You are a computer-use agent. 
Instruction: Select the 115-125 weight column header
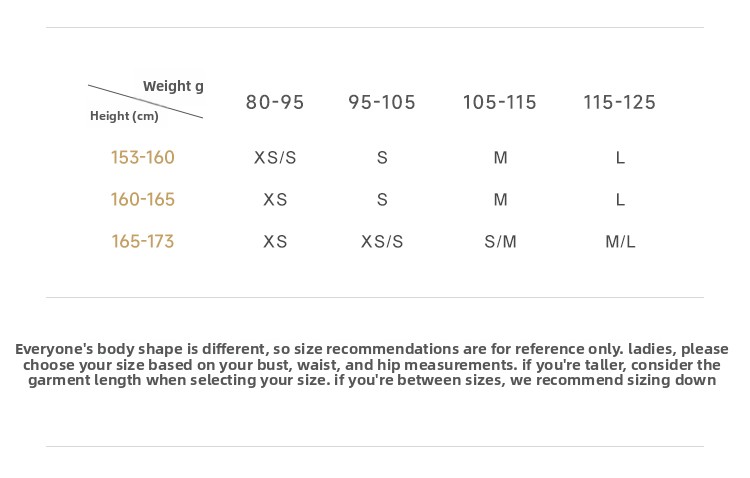point(619,102)
